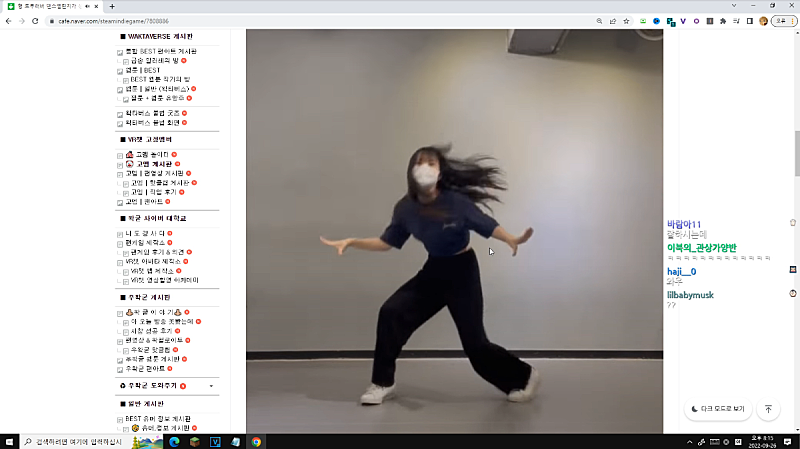Viewport: 800px width, 449px height.
Task: Switch to dark mode with 다크 모드로 보기
Action: [x=718, y=409]
